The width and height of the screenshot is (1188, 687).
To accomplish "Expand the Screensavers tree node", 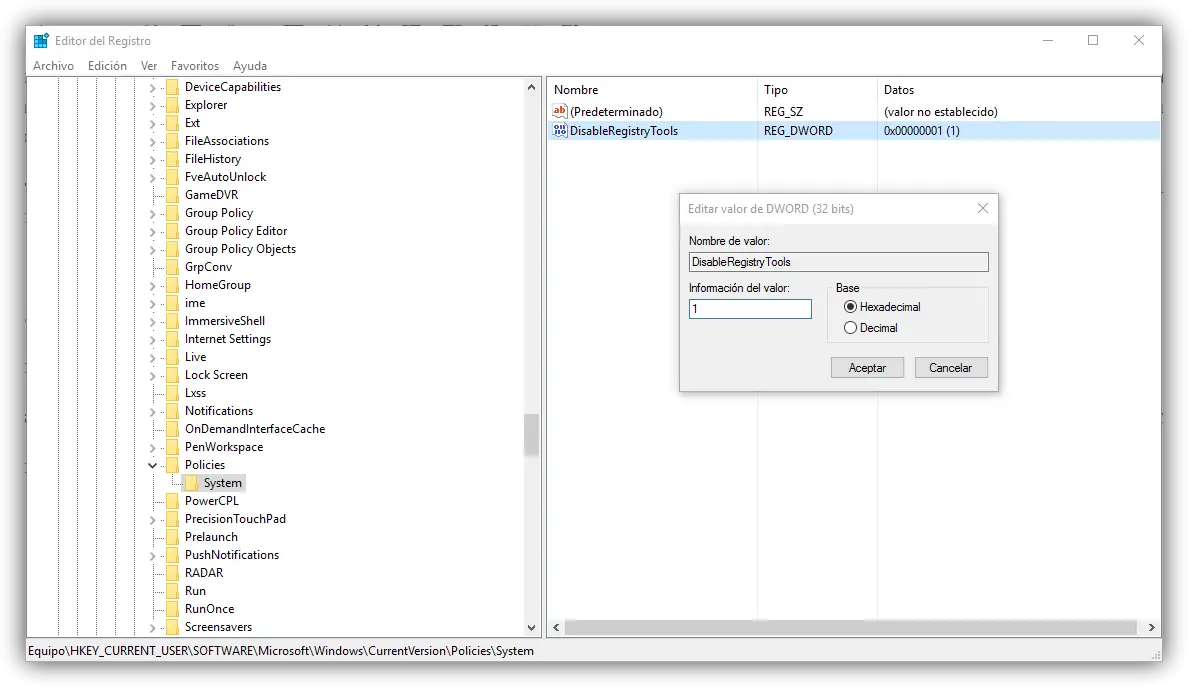I will [152, 628].
